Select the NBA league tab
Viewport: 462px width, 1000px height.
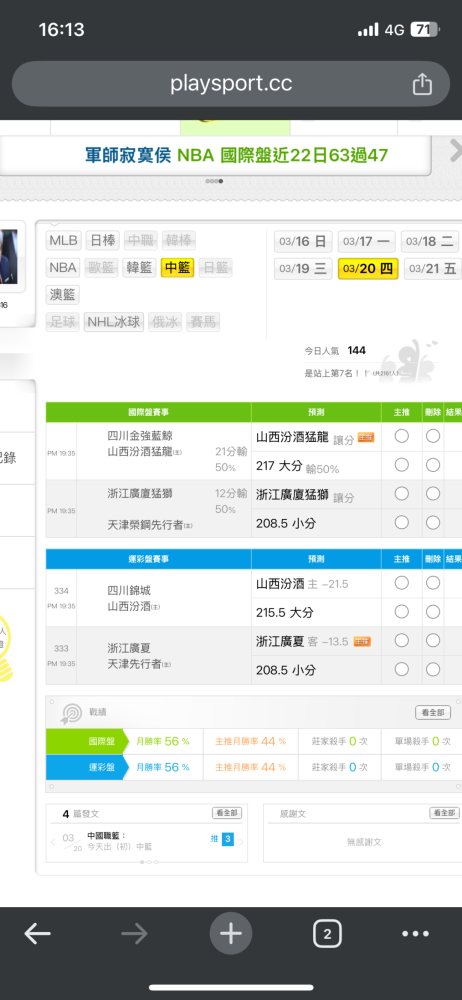pyautogui.click(x=63, y=267)
